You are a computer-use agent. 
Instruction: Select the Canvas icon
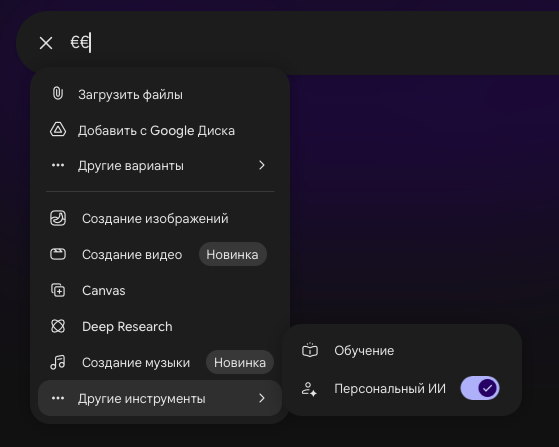click(x=58, y=290)
